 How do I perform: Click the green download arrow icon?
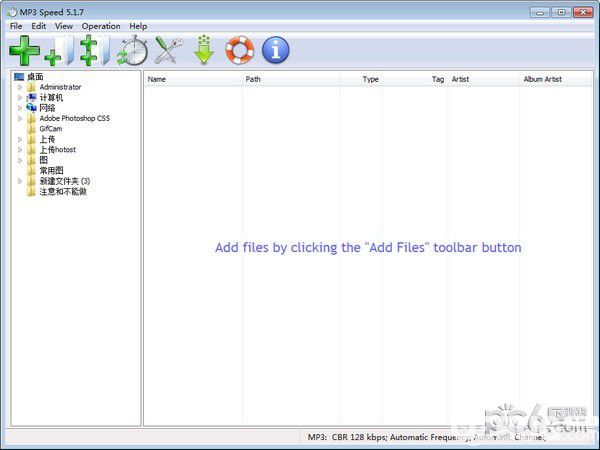coord(204,50)
